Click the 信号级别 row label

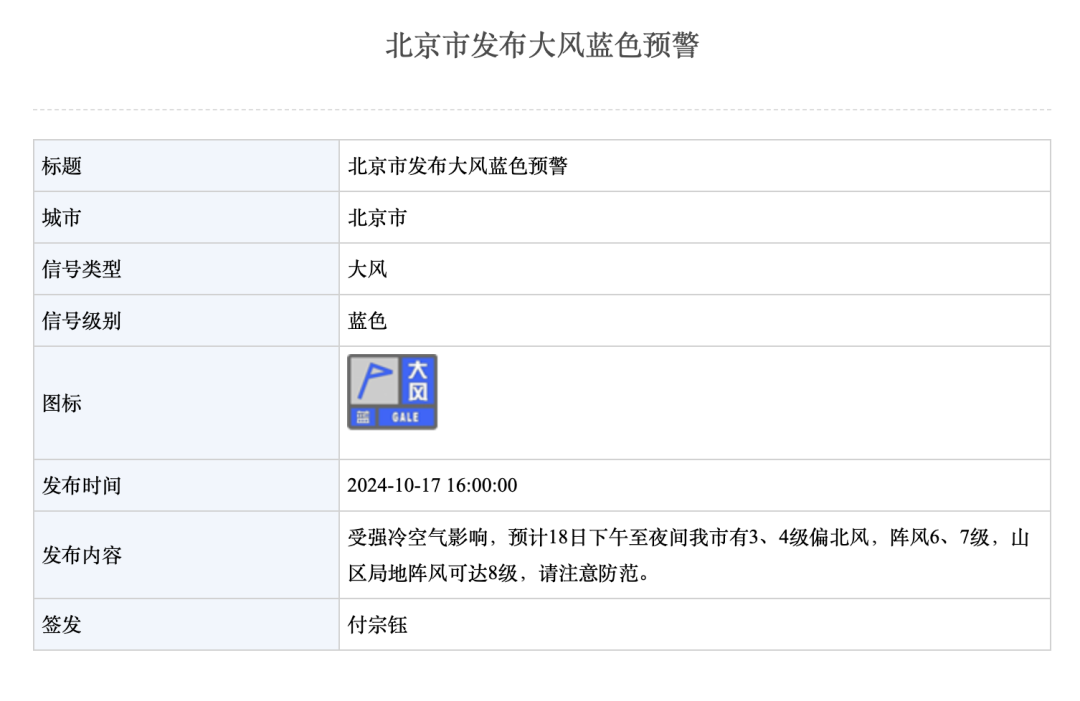[x=82, y=322]
